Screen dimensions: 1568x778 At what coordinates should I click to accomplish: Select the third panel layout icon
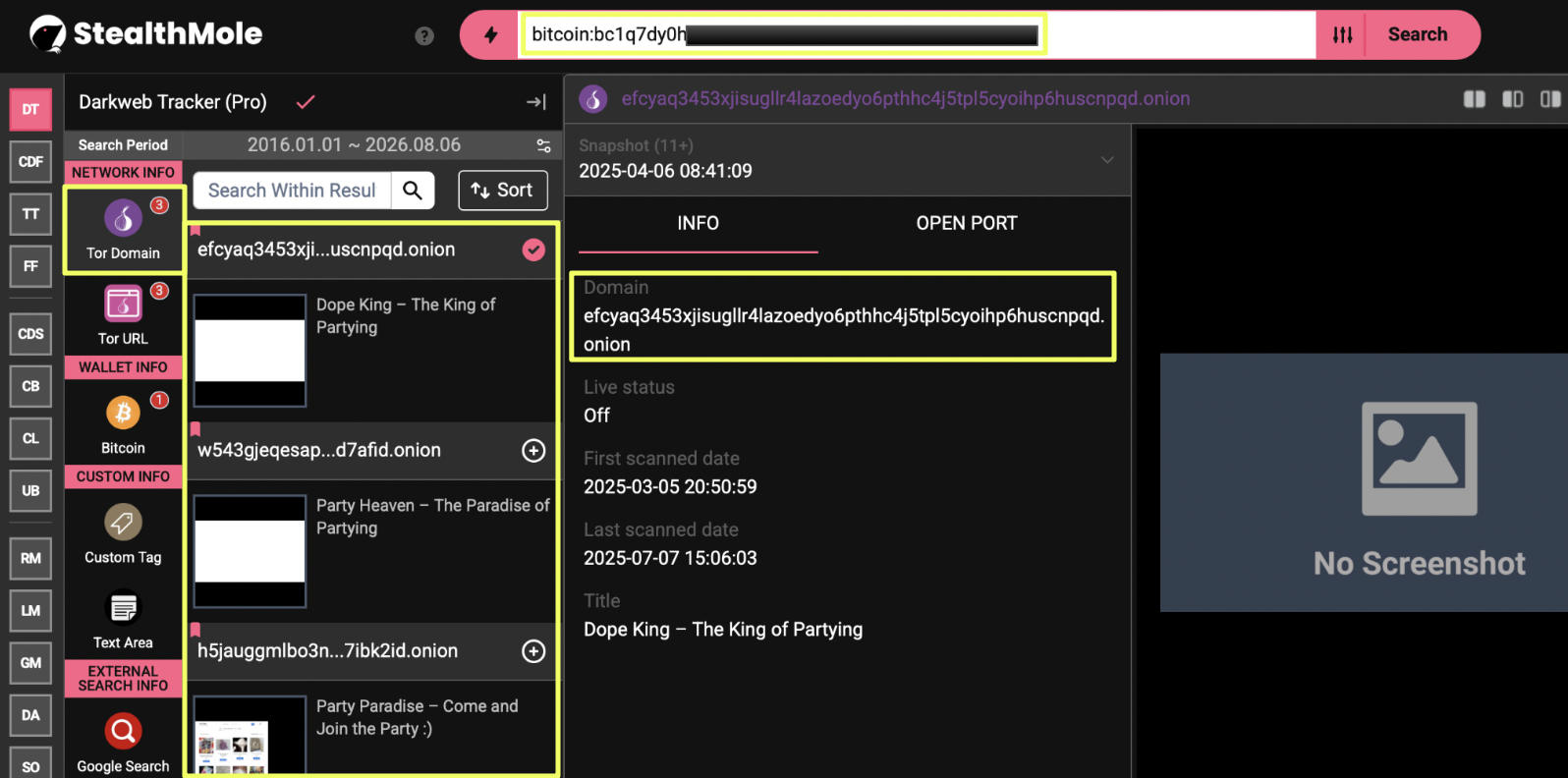point(1550,98)
